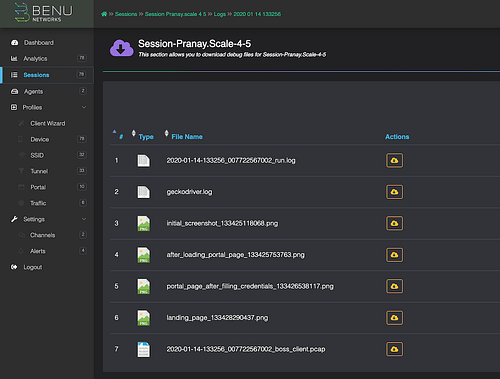
Task: Select after_loading_portal_page_133425753763.png name
Action: [x=236, y=255]
